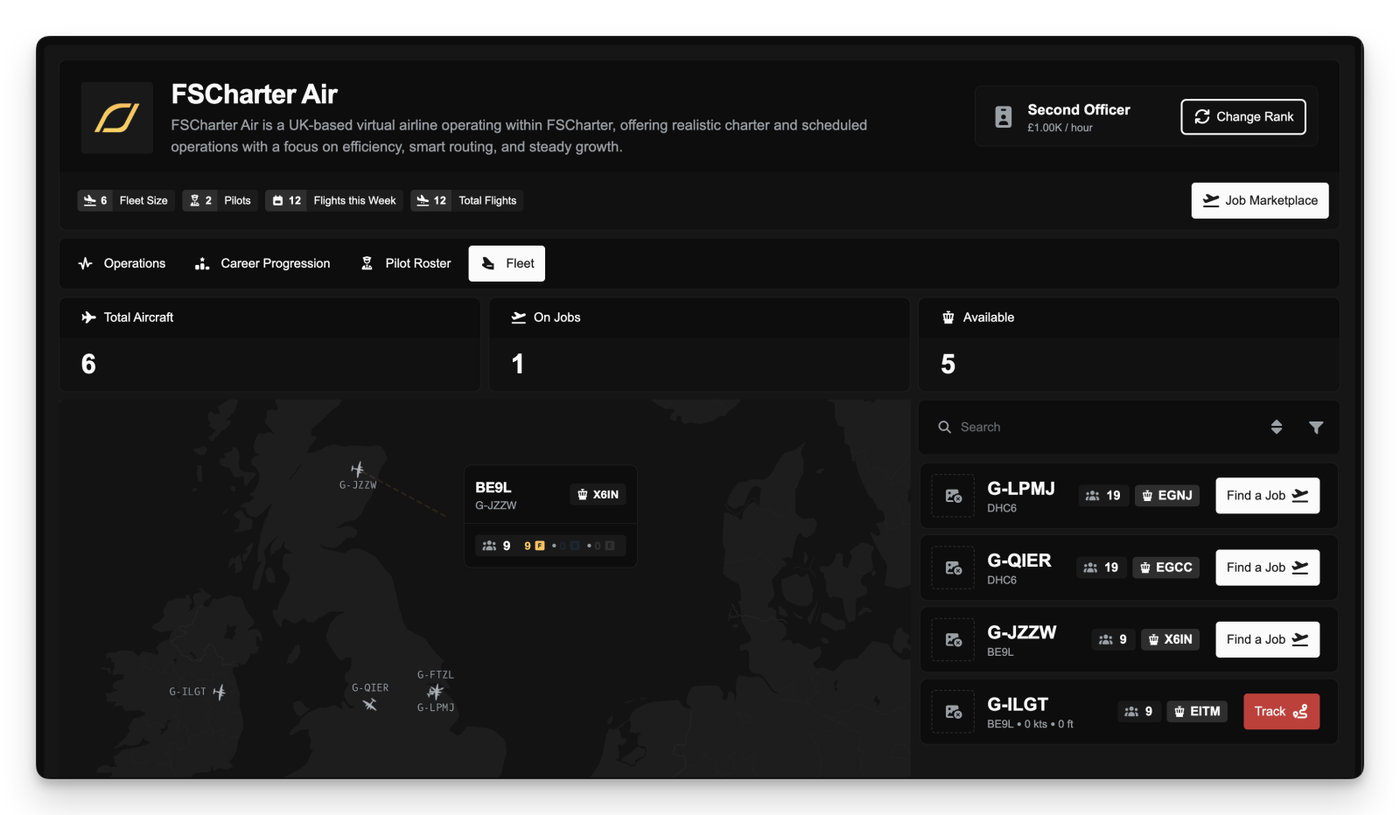Click the G-LPMJ missing image placeholder icon

tap(953, 496)
